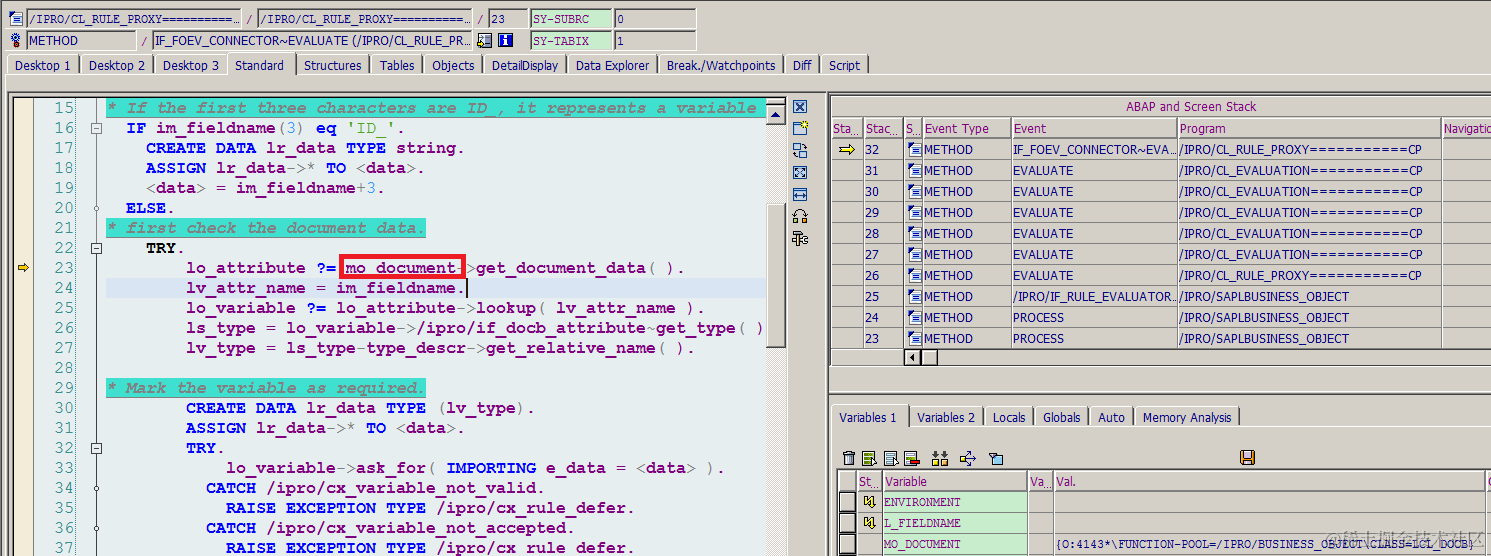This screenshot has height=556, width=1491.
Task: Select stack level 24 PROCESS row
Action: coord(1160,317)
